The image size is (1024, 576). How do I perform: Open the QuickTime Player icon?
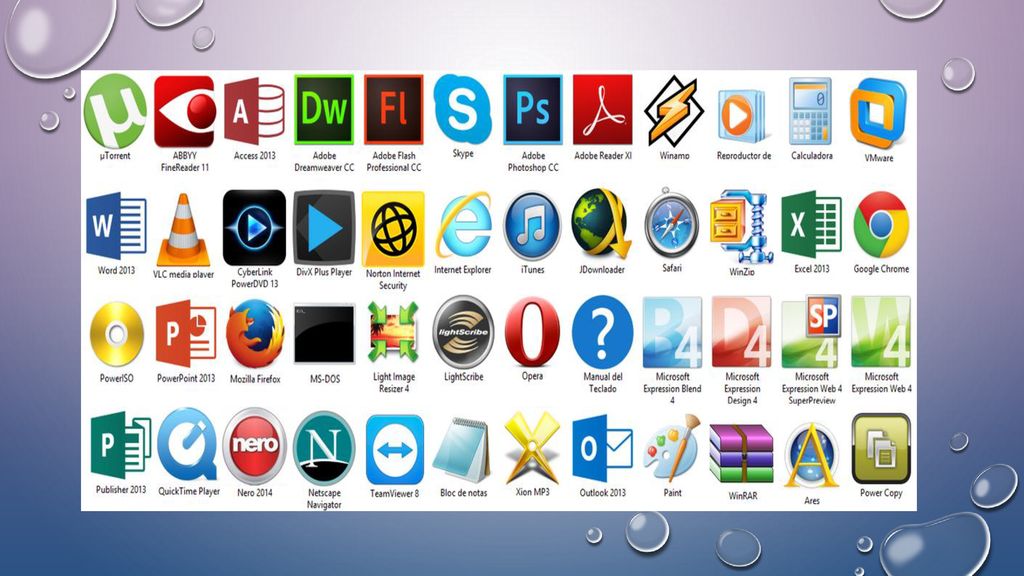(x=187, y=444)
